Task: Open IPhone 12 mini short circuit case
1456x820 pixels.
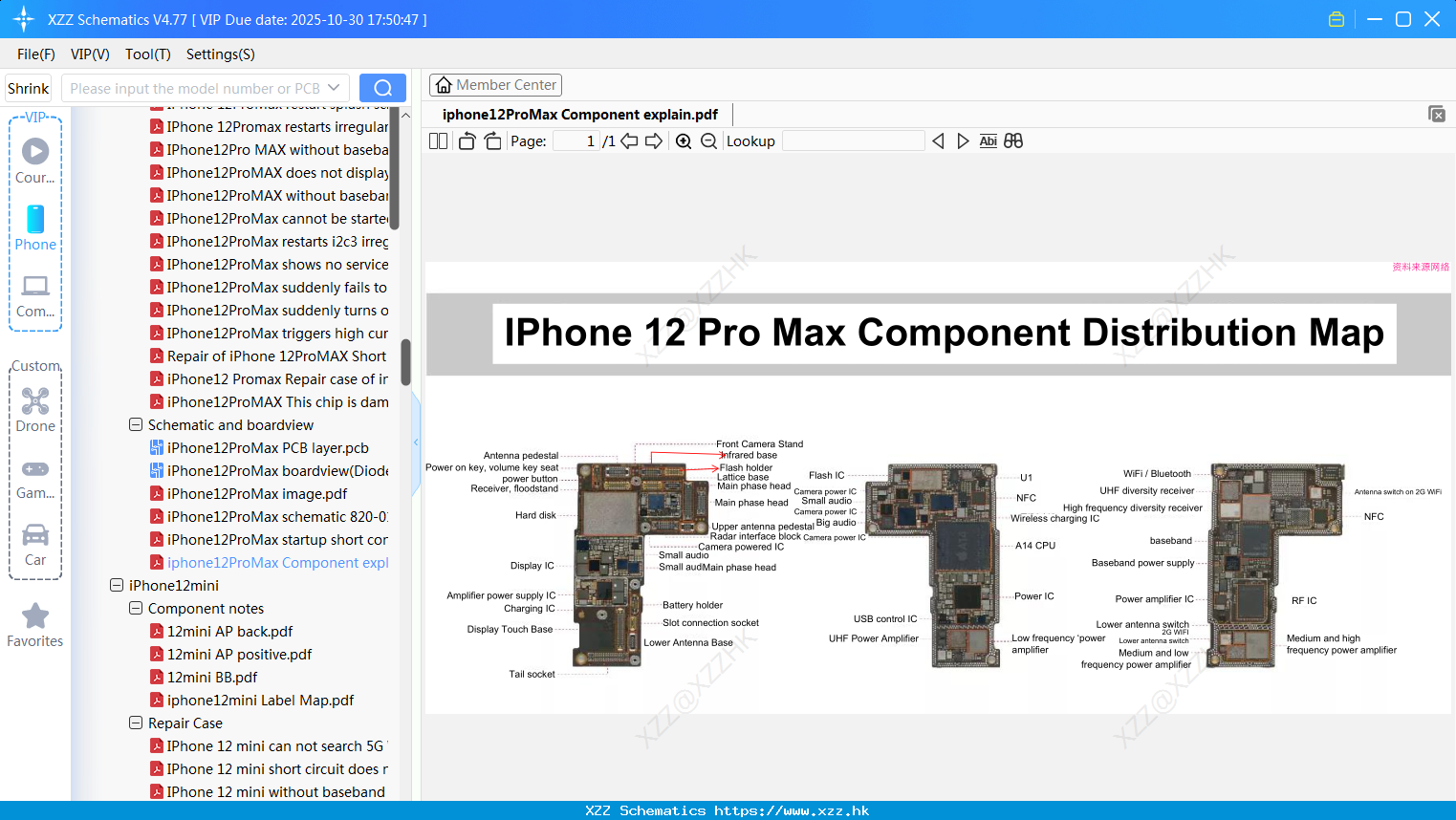Action: [269, 769]
